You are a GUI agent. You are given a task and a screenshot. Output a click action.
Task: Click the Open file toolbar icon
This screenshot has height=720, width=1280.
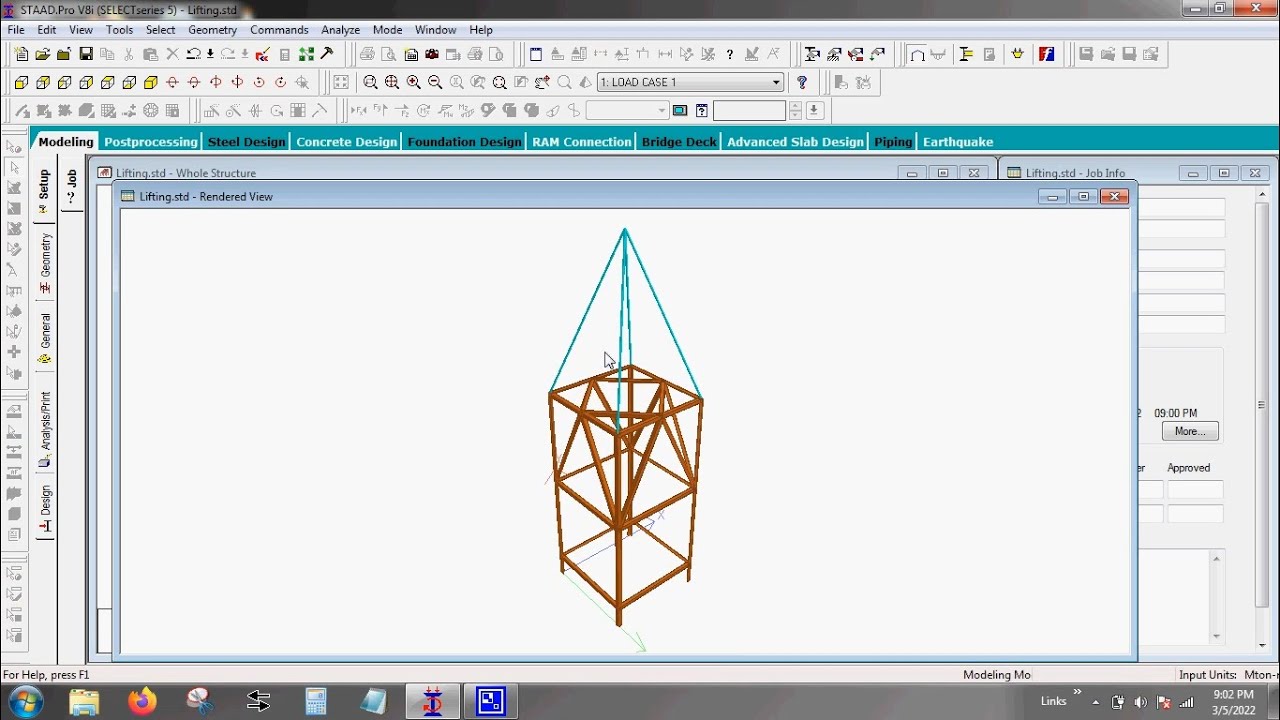(43, 54)
